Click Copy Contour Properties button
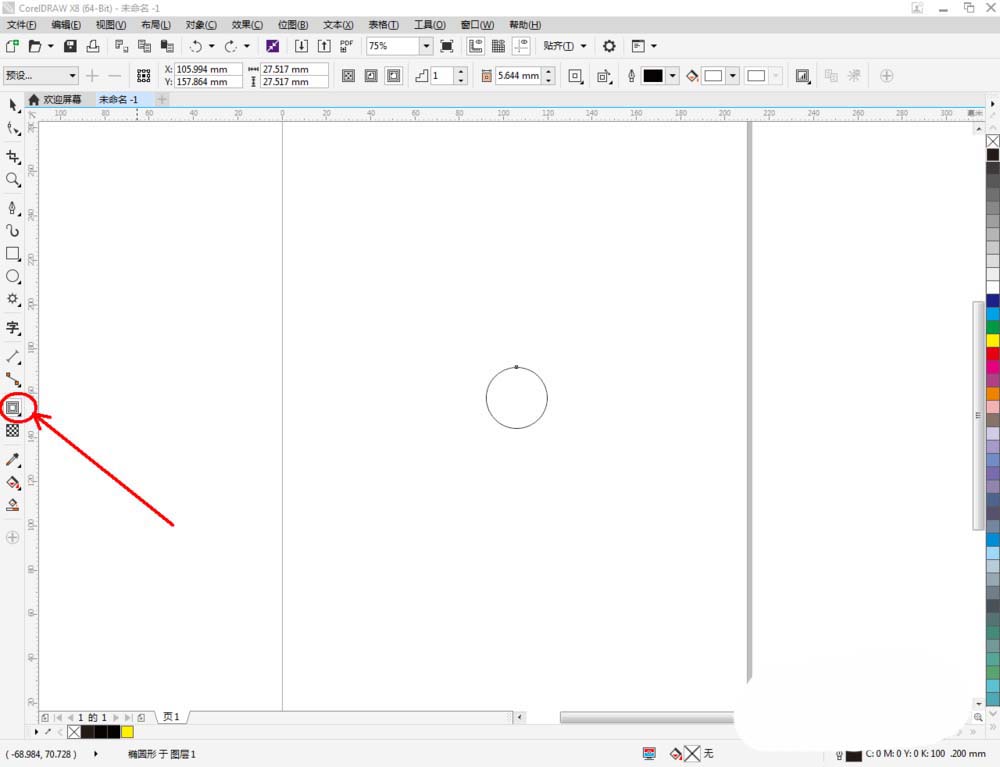1000x767 pixels. (x=830, y=76)
